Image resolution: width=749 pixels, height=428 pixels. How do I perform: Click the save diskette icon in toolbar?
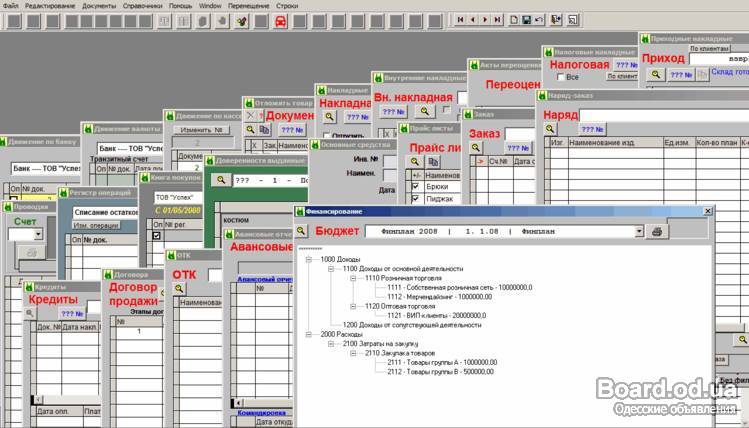click(526, 19)
